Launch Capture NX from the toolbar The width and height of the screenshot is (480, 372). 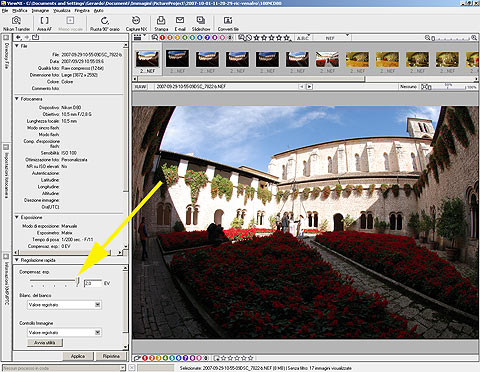pyautogui.click(x=136, y=24)
